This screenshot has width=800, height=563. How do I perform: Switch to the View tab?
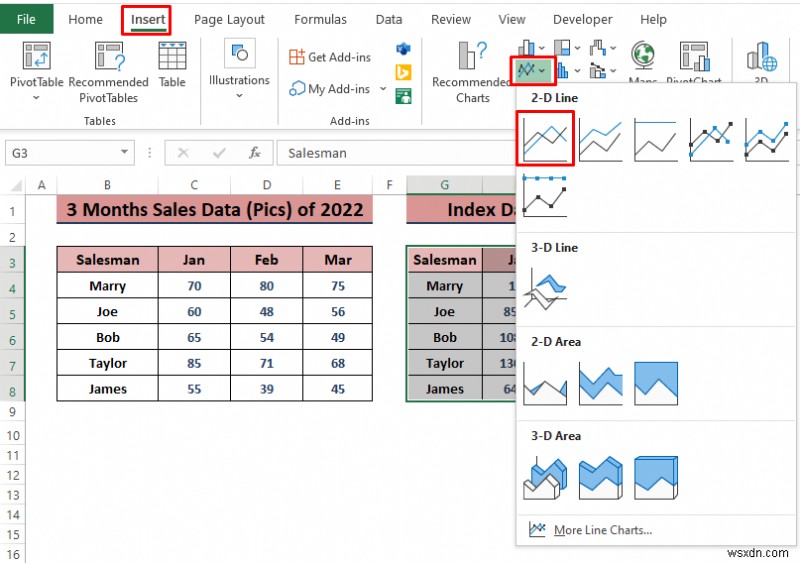[x=512, y=19]
